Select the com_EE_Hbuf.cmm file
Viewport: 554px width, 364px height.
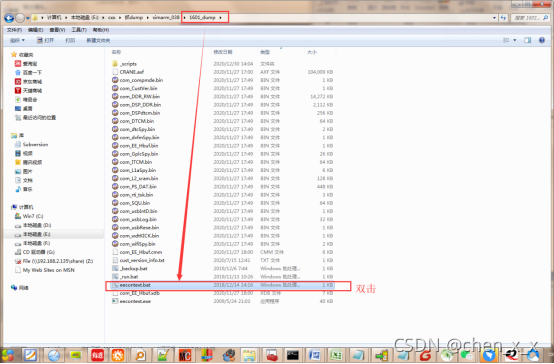(x=141, y=252)
